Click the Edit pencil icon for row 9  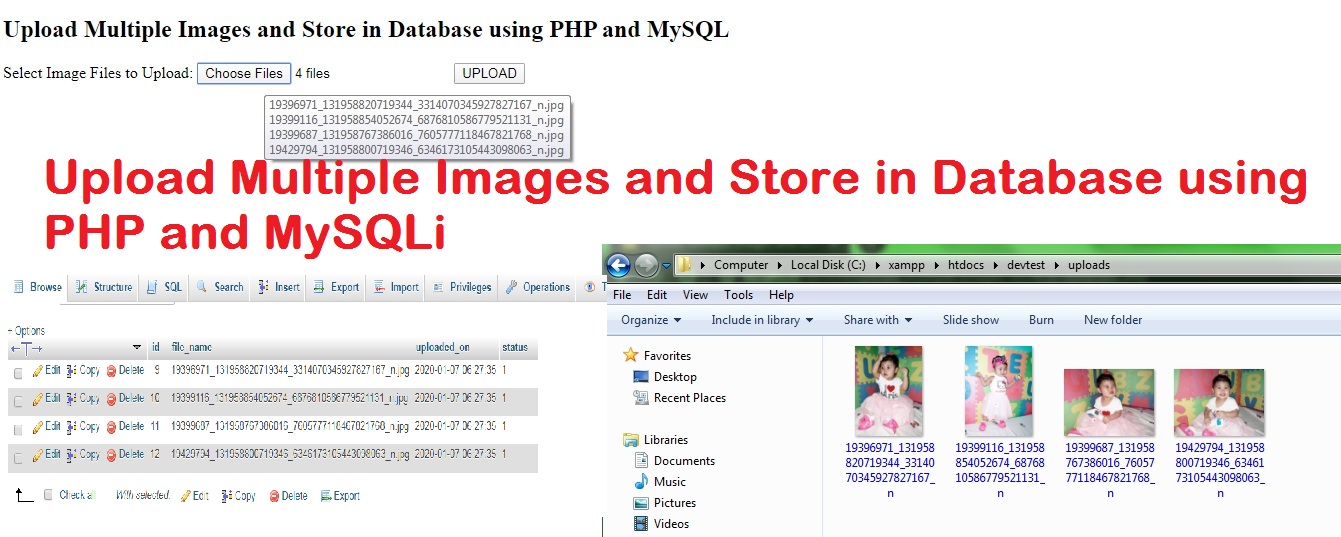tap(38, 371)
